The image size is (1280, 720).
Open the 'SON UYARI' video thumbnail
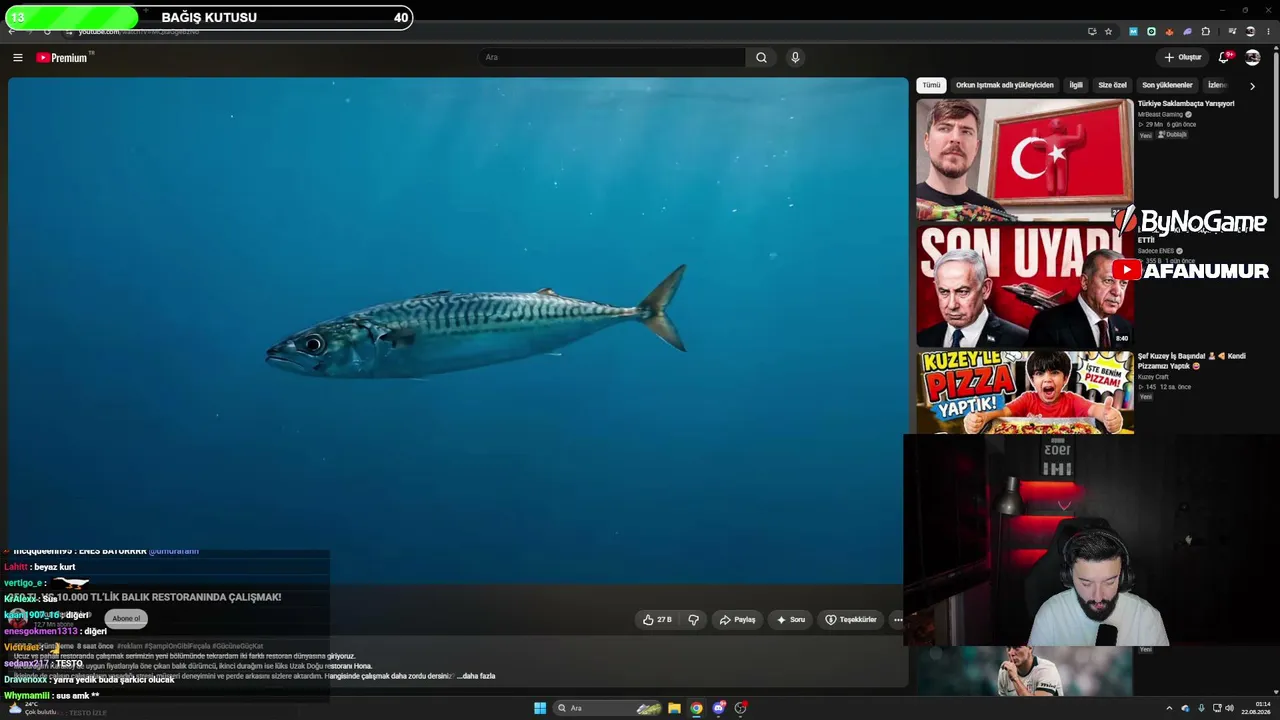pos(1025,286)
